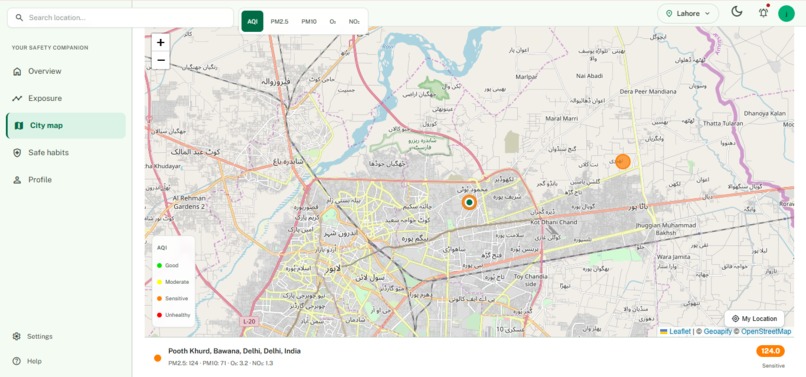Show the NO₂ layer
This screenshot has height=377, width=806.
click(x=354, y=22)
